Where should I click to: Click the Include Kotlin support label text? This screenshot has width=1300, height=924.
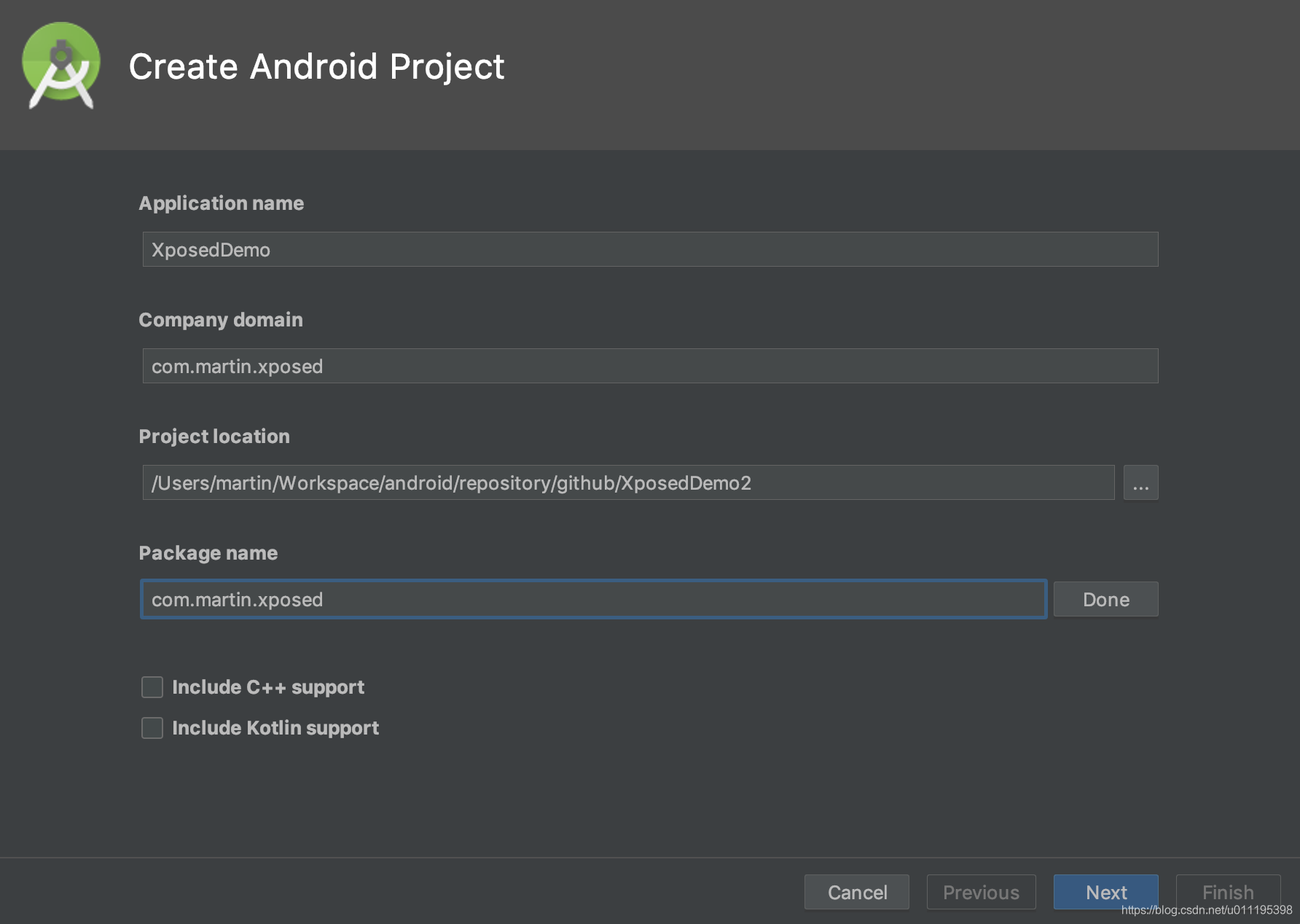[x=275, y=728]
